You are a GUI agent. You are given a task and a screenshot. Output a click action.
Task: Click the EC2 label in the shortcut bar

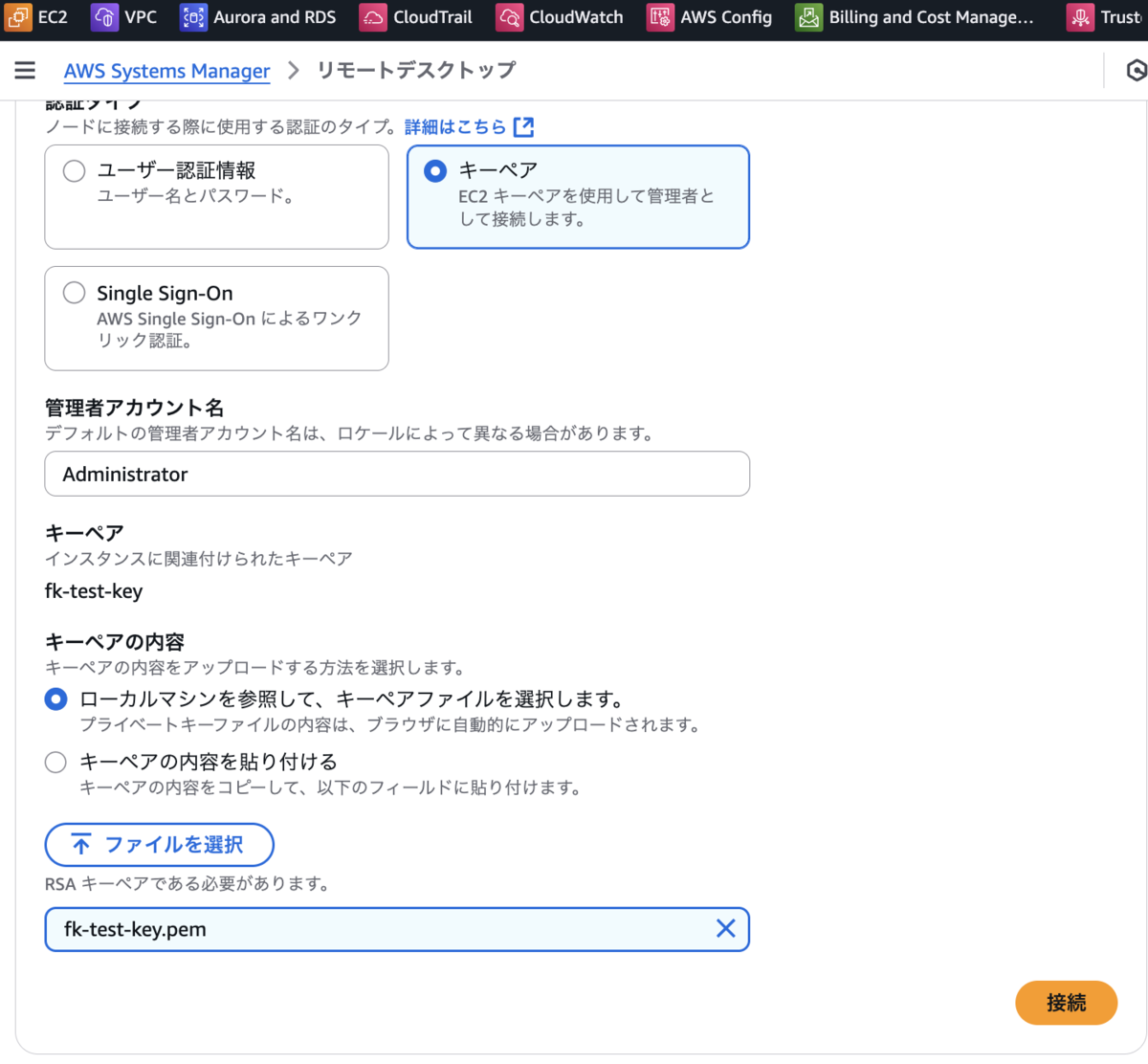[54, 17]
